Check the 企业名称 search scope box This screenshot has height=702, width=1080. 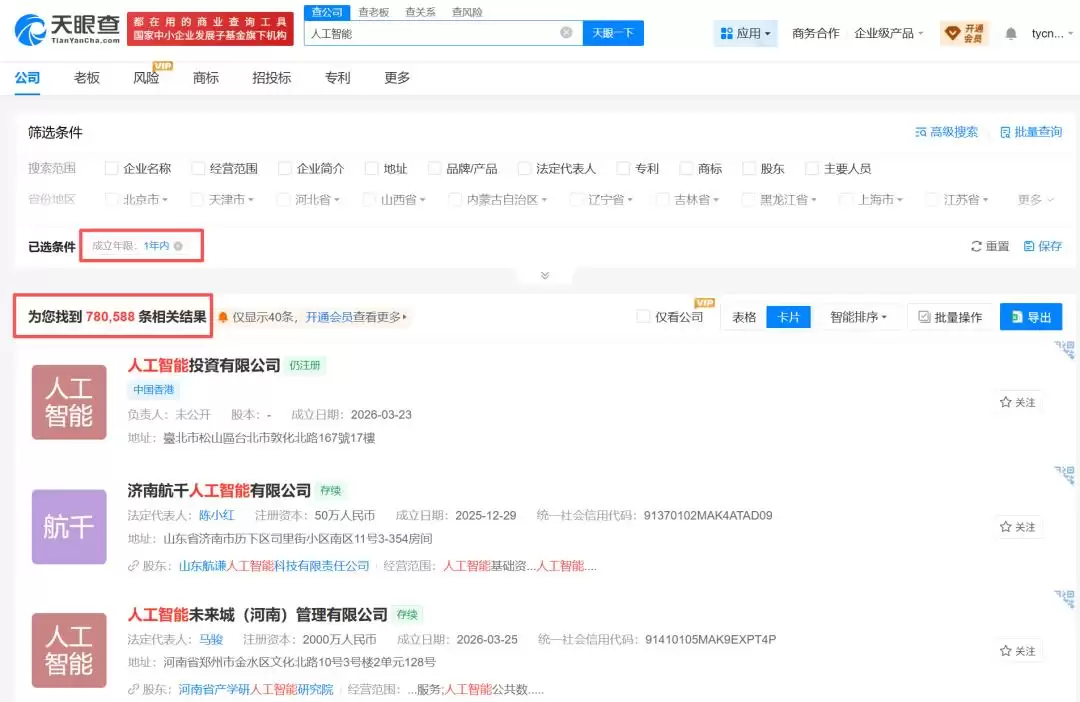[x=111, y=168]
